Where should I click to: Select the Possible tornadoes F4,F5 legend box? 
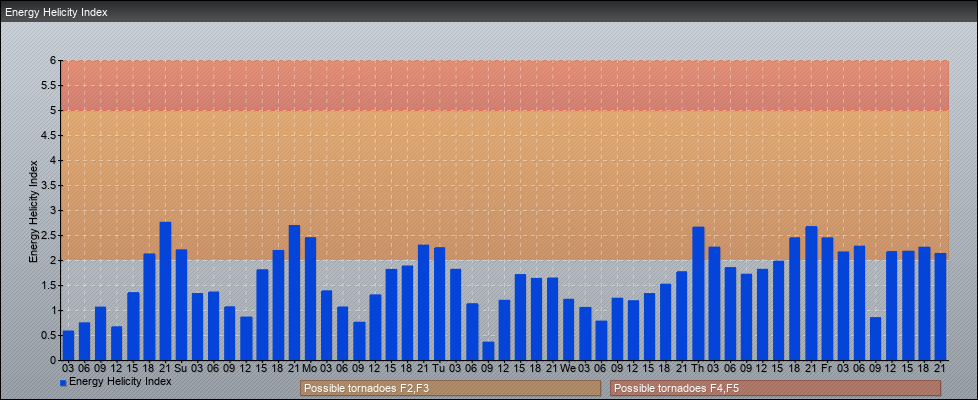(x=775, y=388)
